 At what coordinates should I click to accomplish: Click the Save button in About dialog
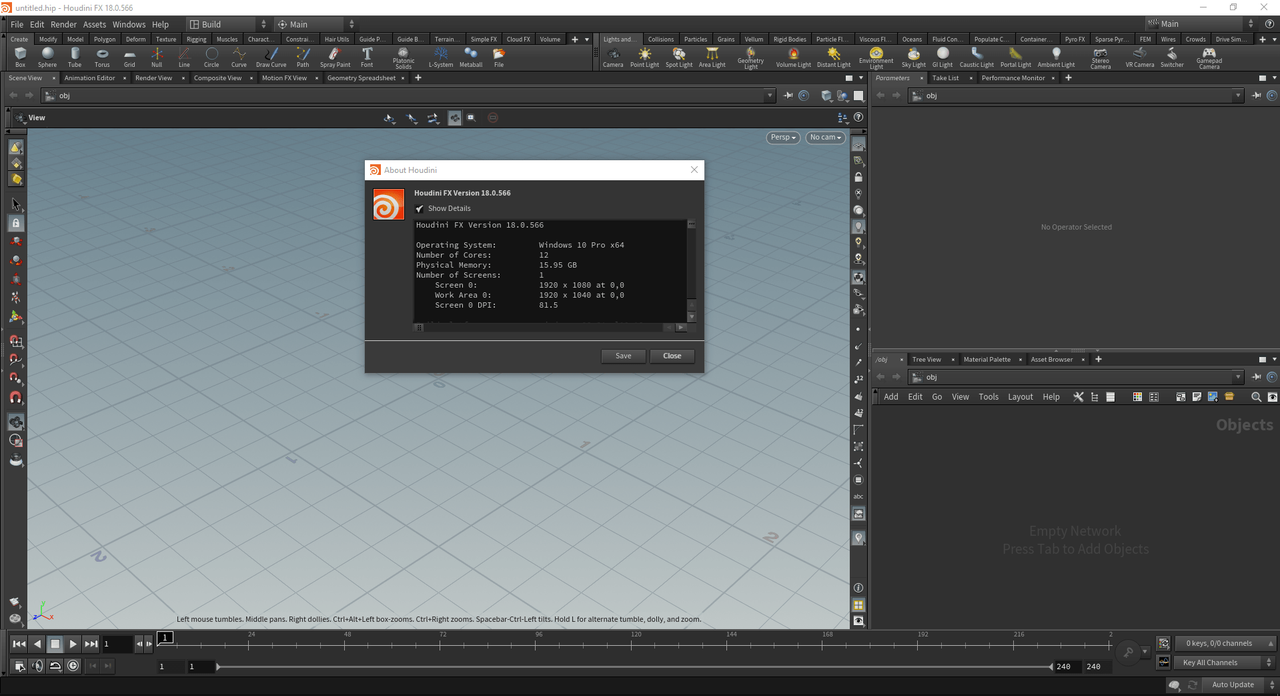point(623,356)
